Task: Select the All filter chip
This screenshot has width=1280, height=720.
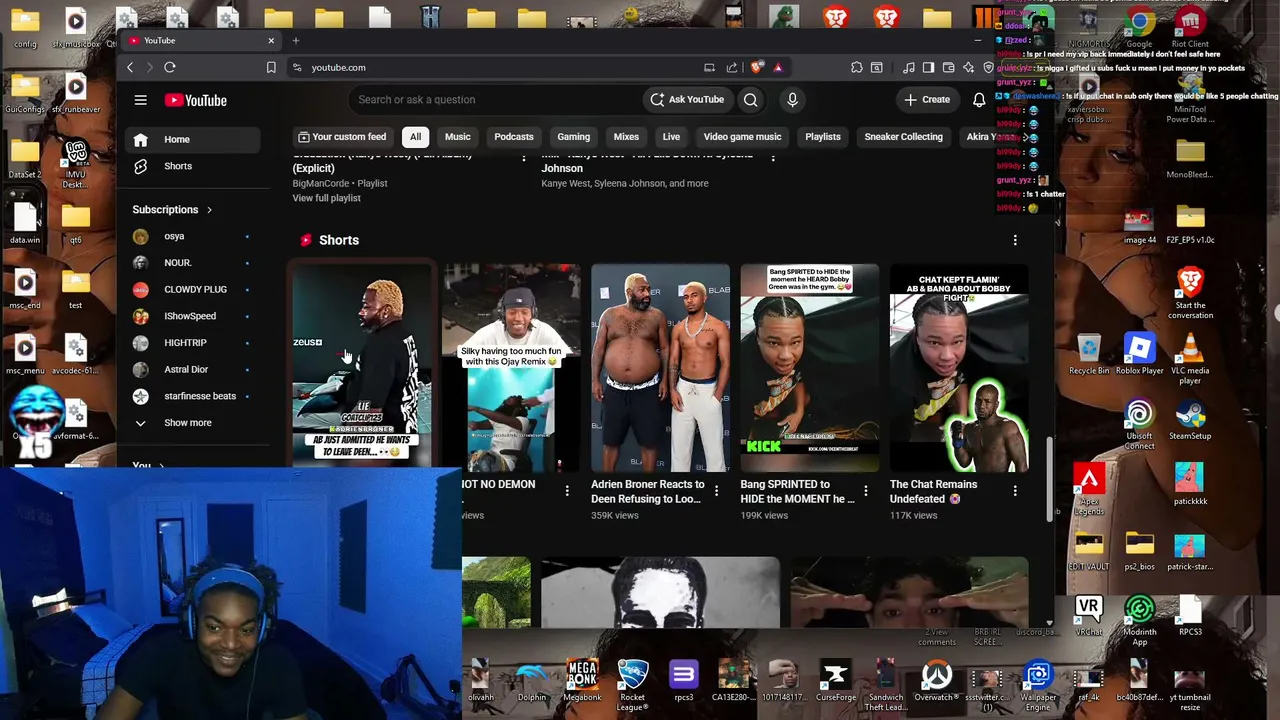Action: [x=415, y=137]
